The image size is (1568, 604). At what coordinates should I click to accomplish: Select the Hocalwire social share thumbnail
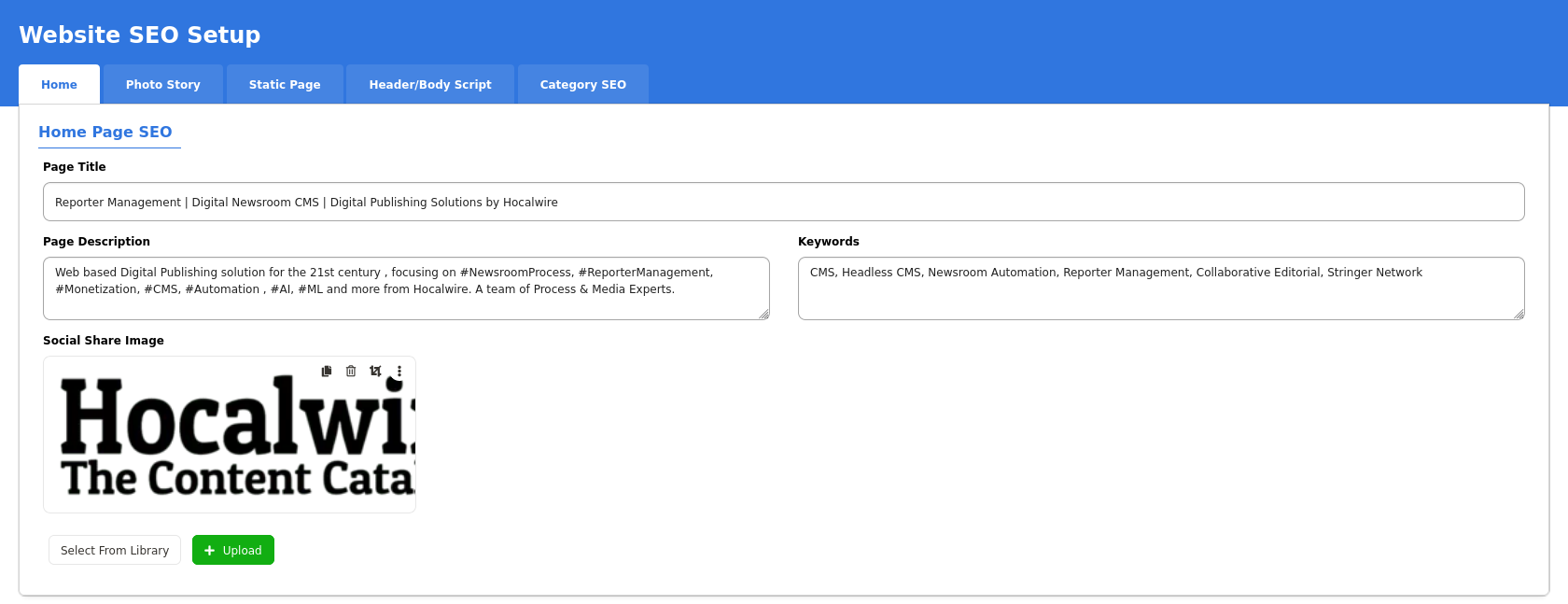(230, 435)
